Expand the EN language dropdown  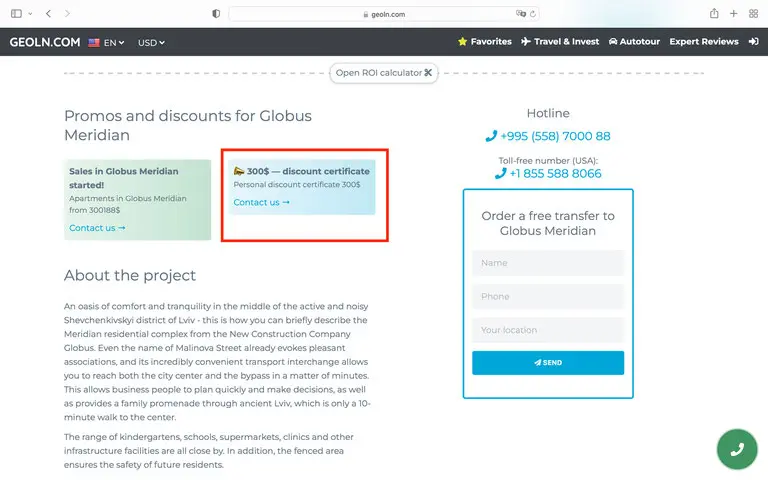point(107,42)
